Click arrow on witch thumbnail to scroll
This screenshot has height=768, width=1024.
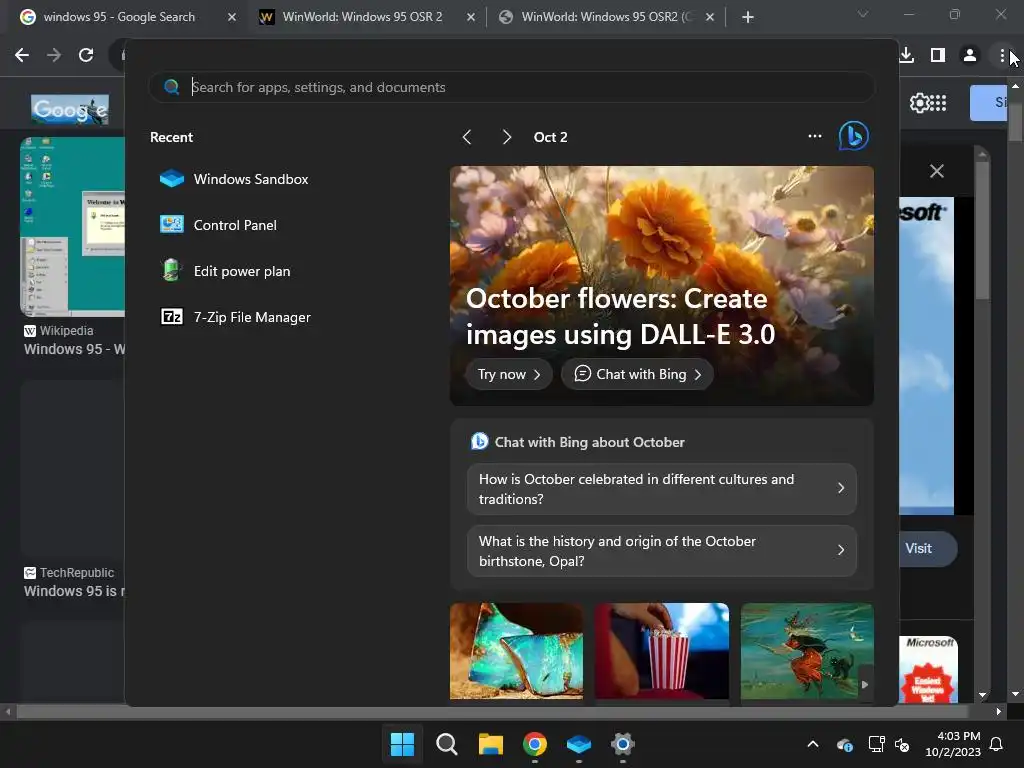pos(865,684)
